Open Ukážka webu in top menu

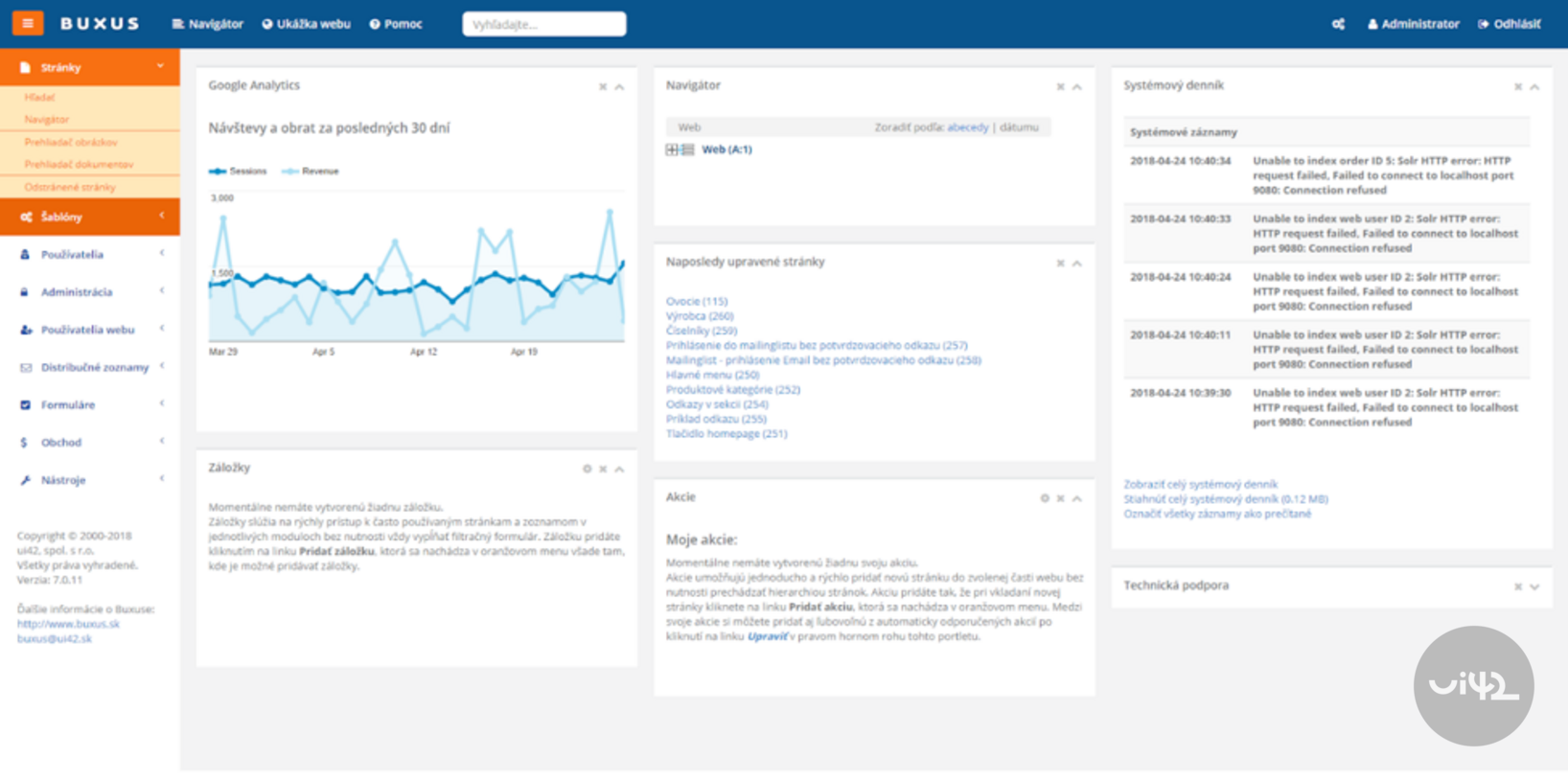[307, 24]
